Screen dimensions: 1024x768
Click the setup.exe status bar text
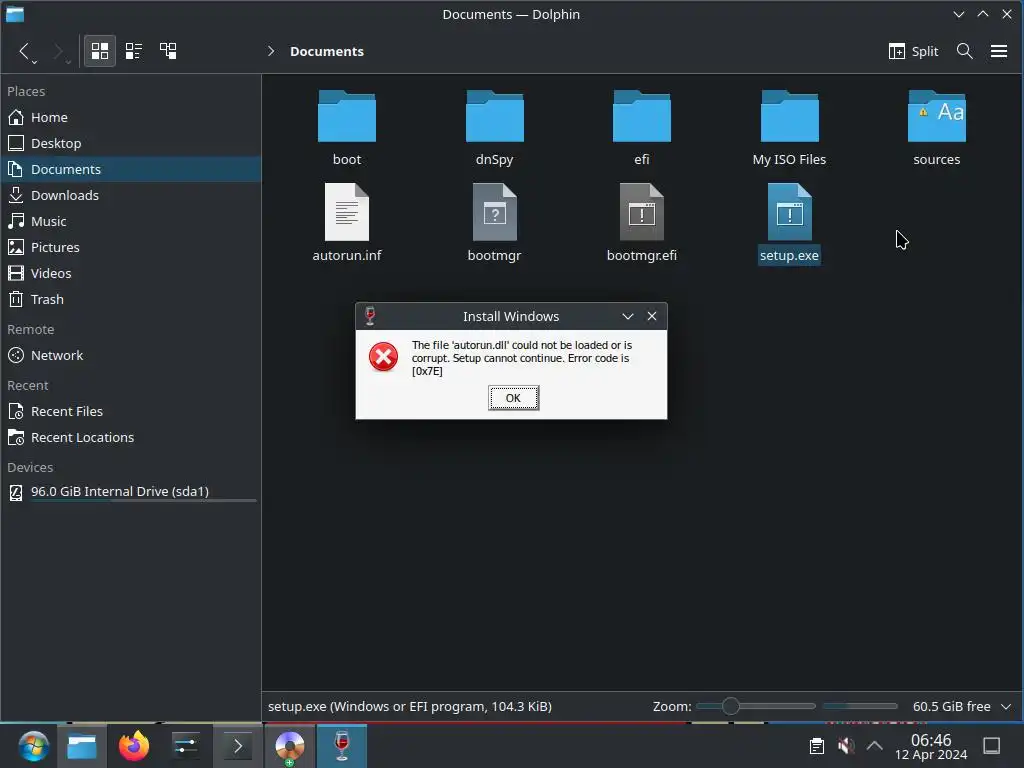pyautogui.click(x=409, y=707)
